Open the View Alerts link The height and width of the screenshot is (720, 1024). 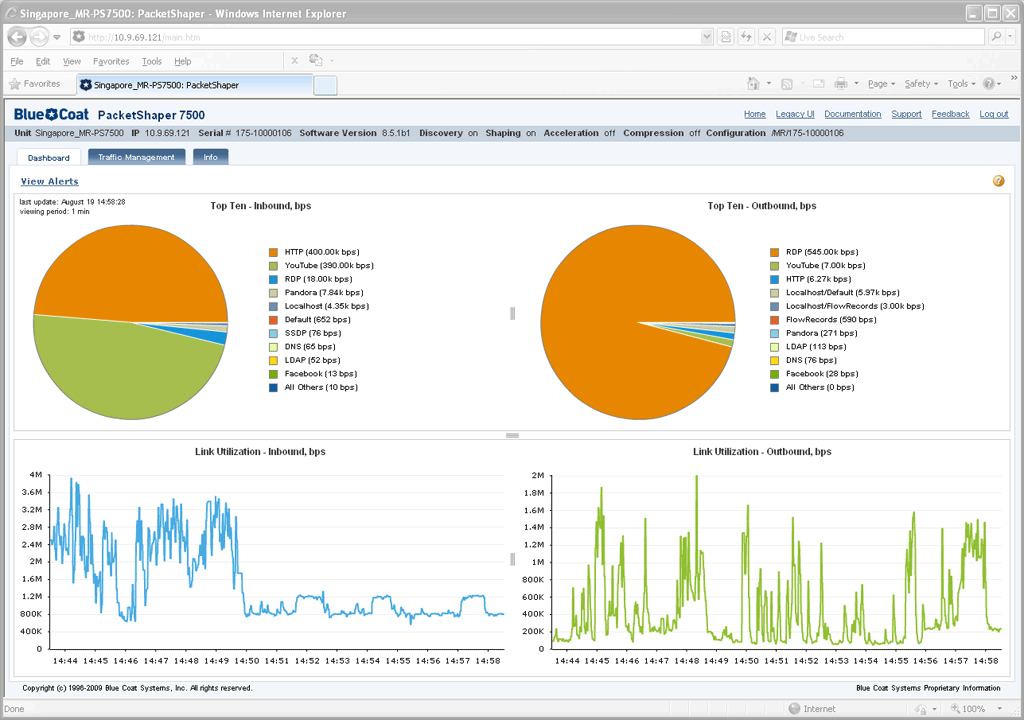coord(50,182)
